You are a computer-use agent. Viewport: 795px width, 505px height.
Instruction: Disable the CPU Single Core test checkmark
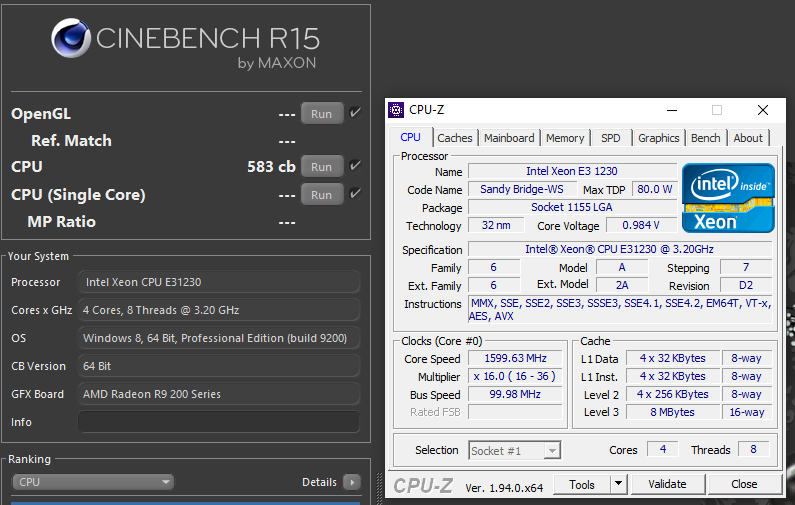tap(354, 194)
